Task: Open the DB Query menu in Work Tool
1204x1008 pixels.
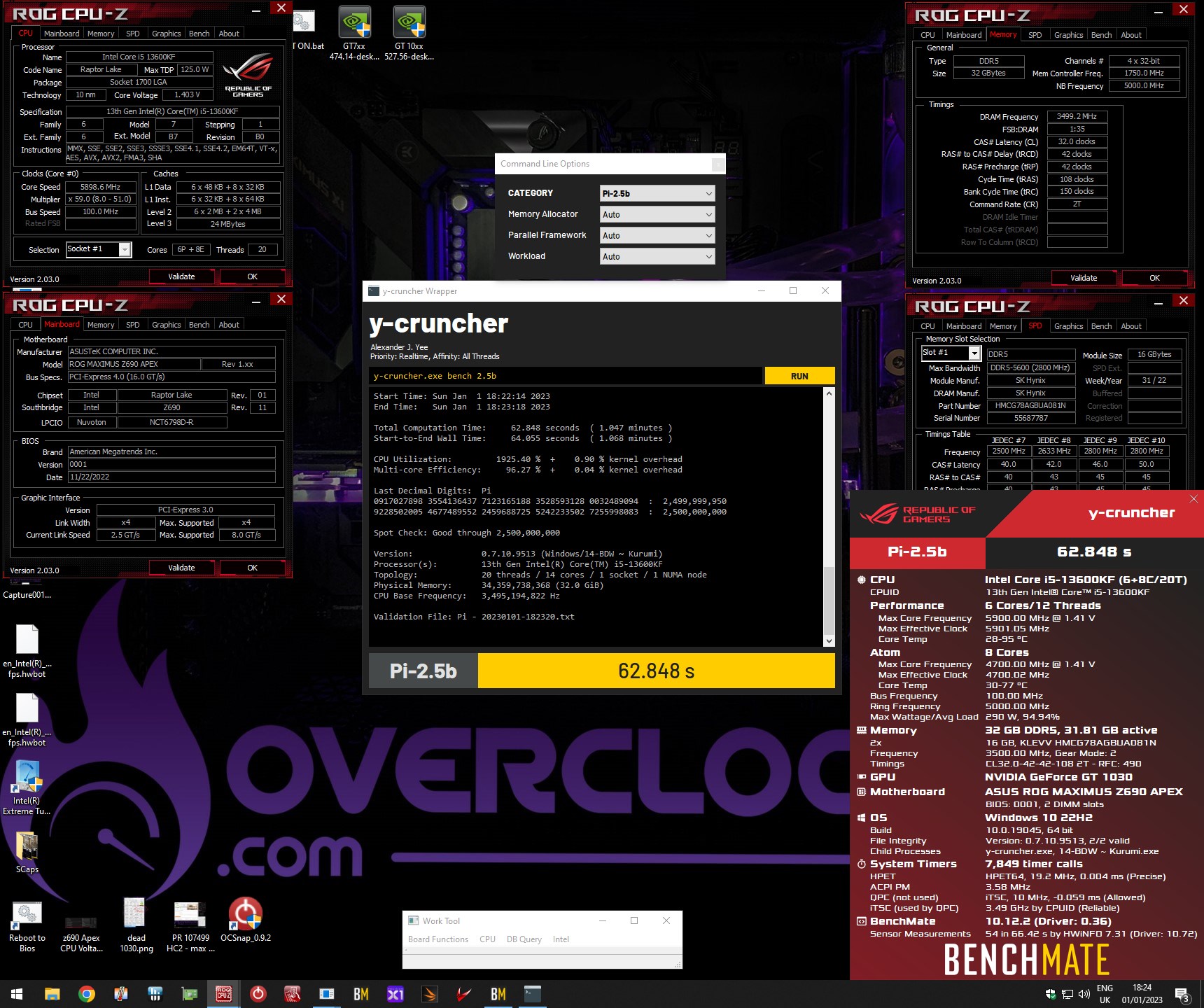Action: point(524,939)
